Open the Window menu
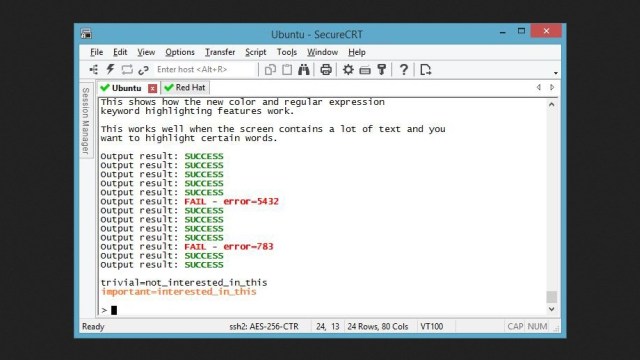This screenshot has width=640, height=360. pos(322,52)
